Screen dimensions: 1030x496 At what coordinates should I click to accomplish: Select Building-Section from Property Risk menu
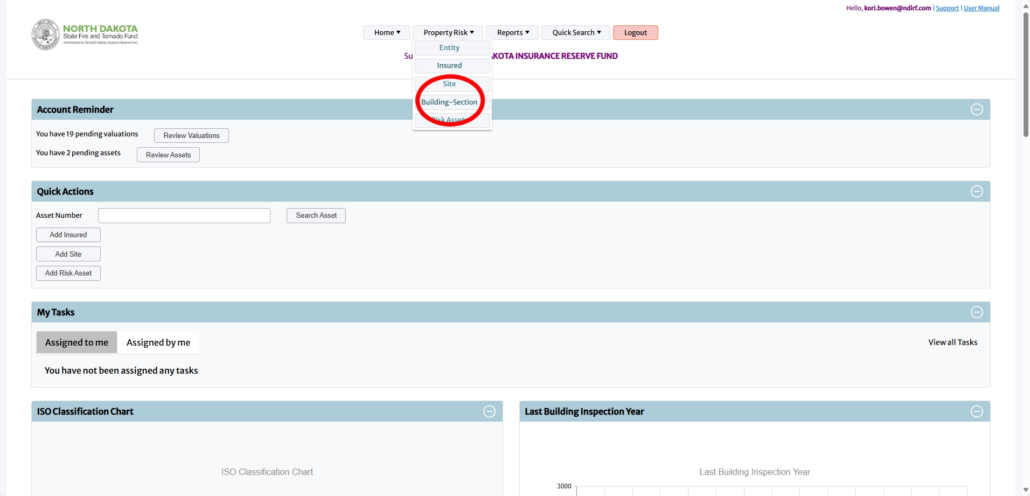(x=449, y=102)
